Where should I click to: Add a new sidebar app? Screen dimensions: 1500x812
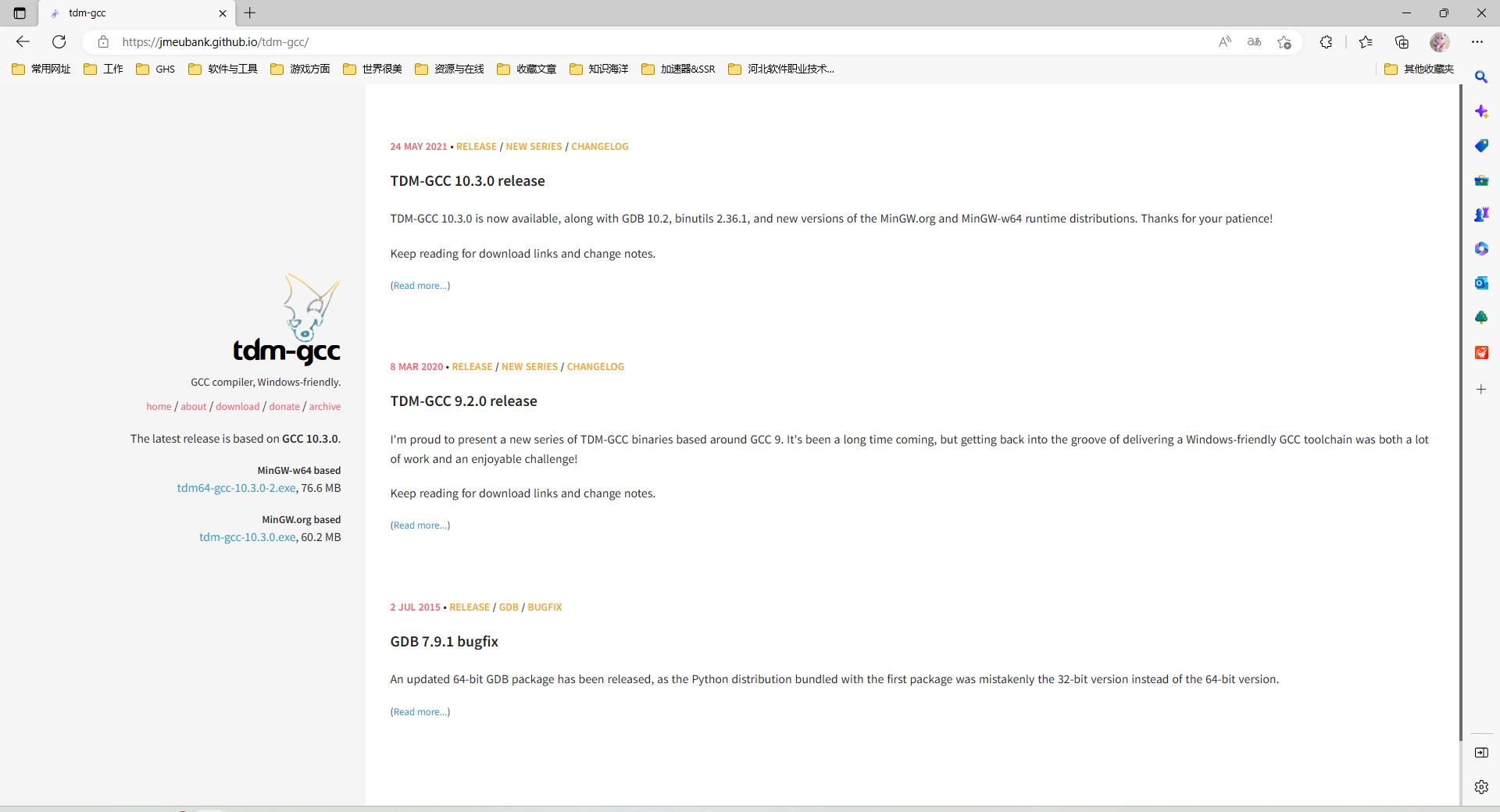click(1481, 389)
